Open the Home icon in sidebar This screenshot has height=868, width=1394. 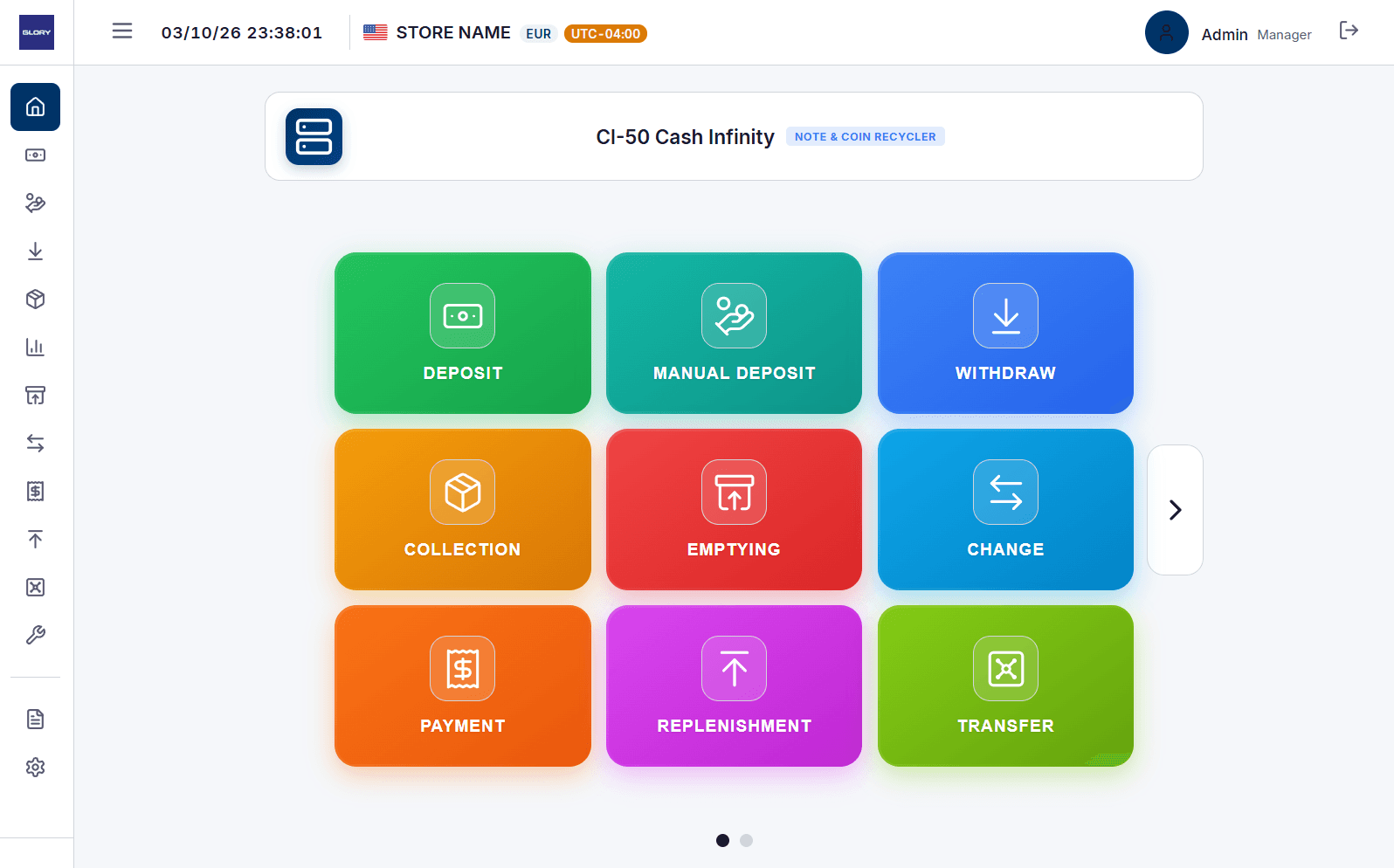pyautogui.click(x=35, y=107)
